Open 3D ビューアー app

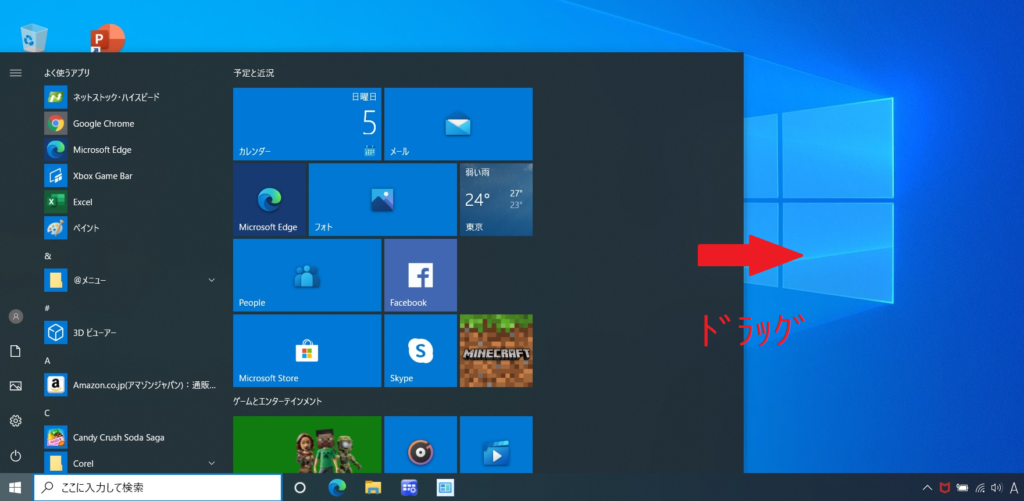(131, 332)
